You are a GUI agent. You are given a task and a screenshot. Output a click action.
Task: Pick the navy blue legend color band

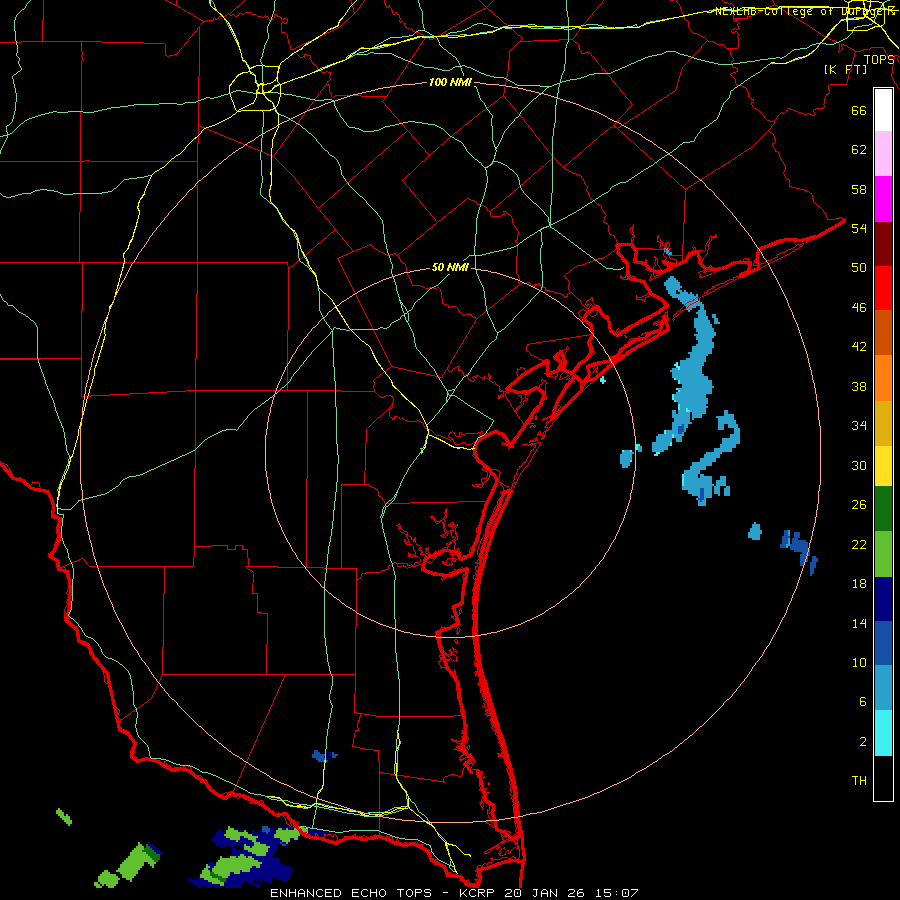(883, 599)
